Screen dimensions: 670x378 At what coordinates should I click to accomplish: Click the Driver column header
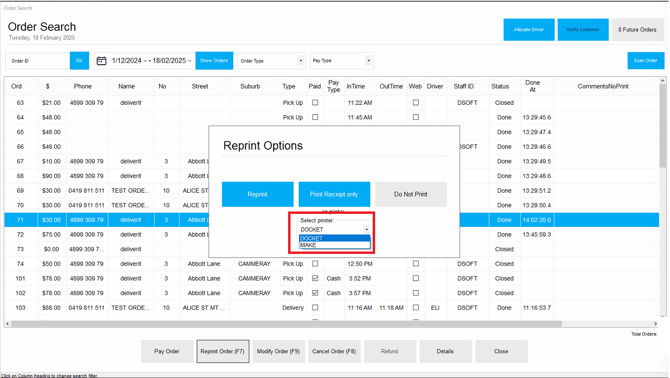[x=435, y=86]
